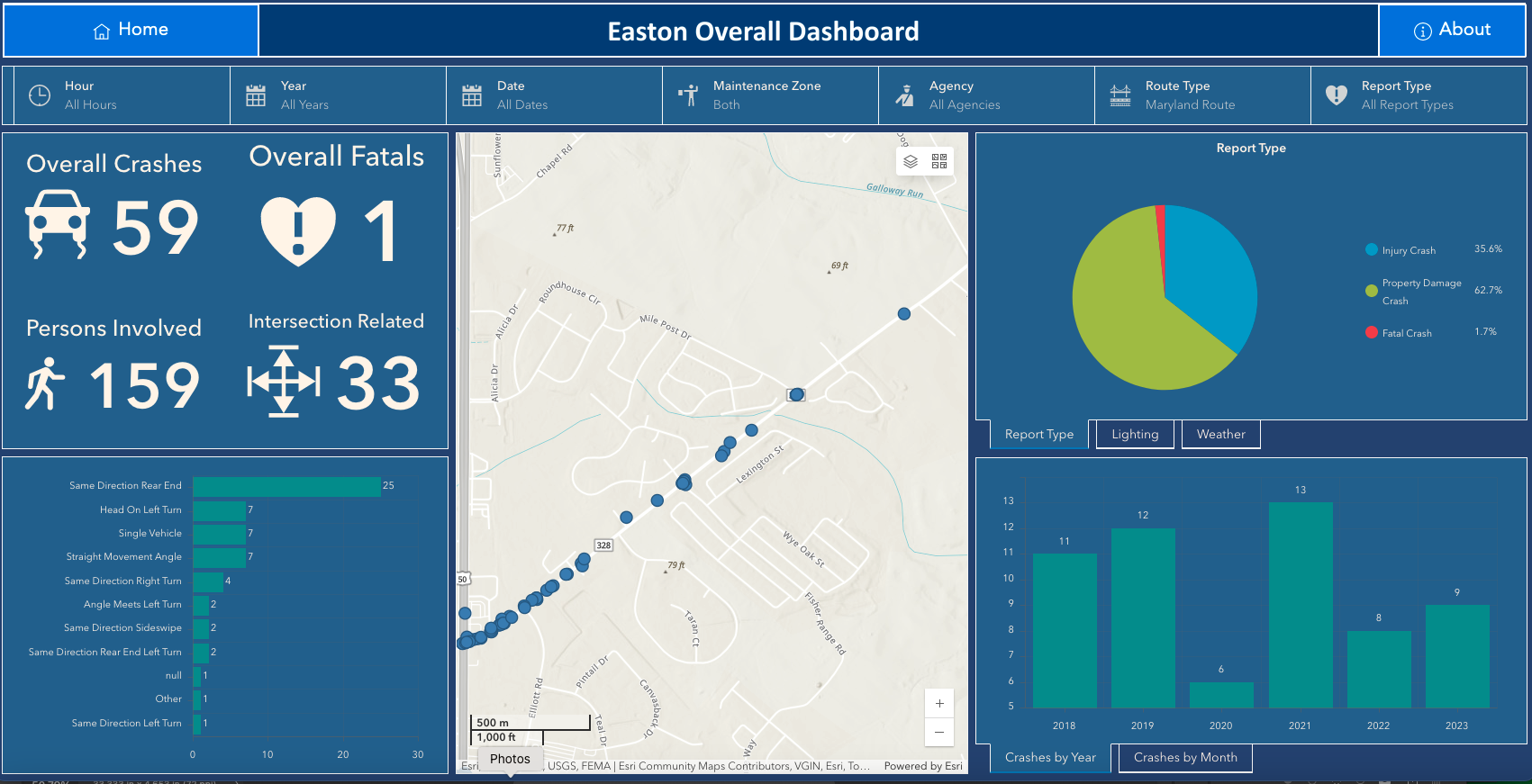1532x784 pixels.
Task: Switch to the Weather tab
Action: [1221, 434]
